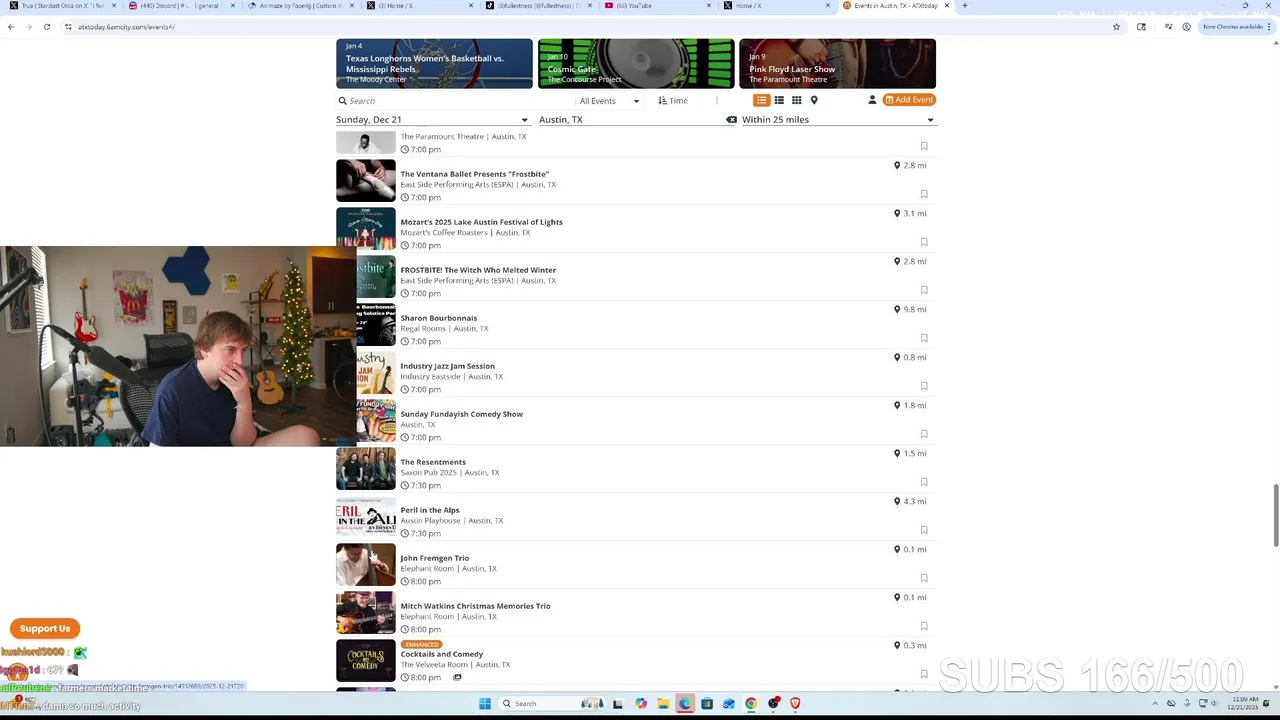The height and width of the screenshot is (720, 1280).
Task: Open the Cosmic Gate featured card
Action: [x=636, y=64]
